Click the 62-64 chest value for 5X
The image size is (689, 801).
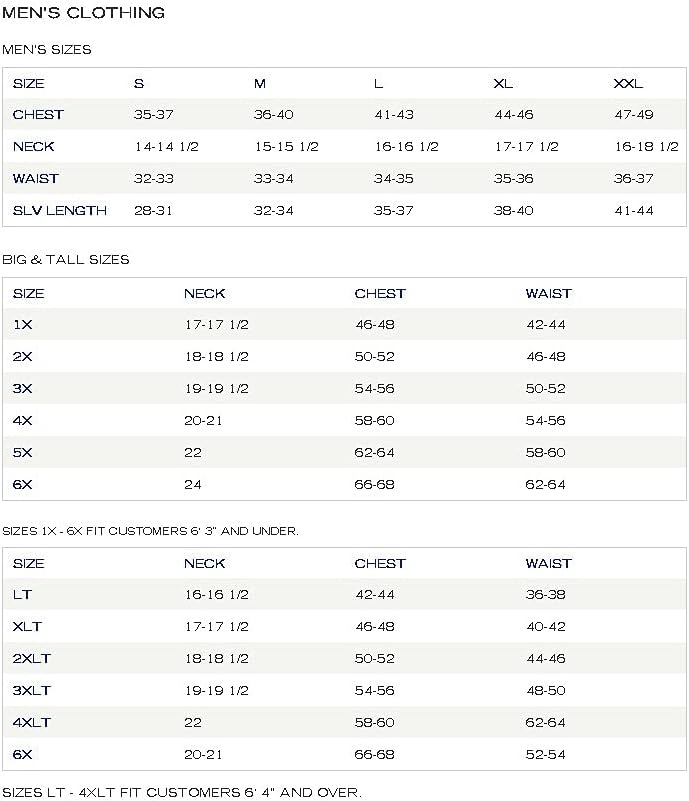374,453
